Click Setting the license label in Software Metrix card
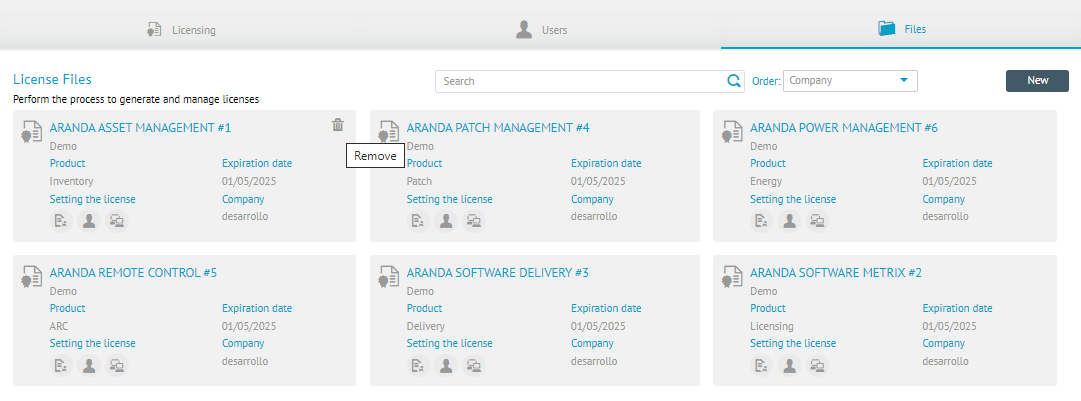This screenshot has height=401, width=1081. [793, 343]
